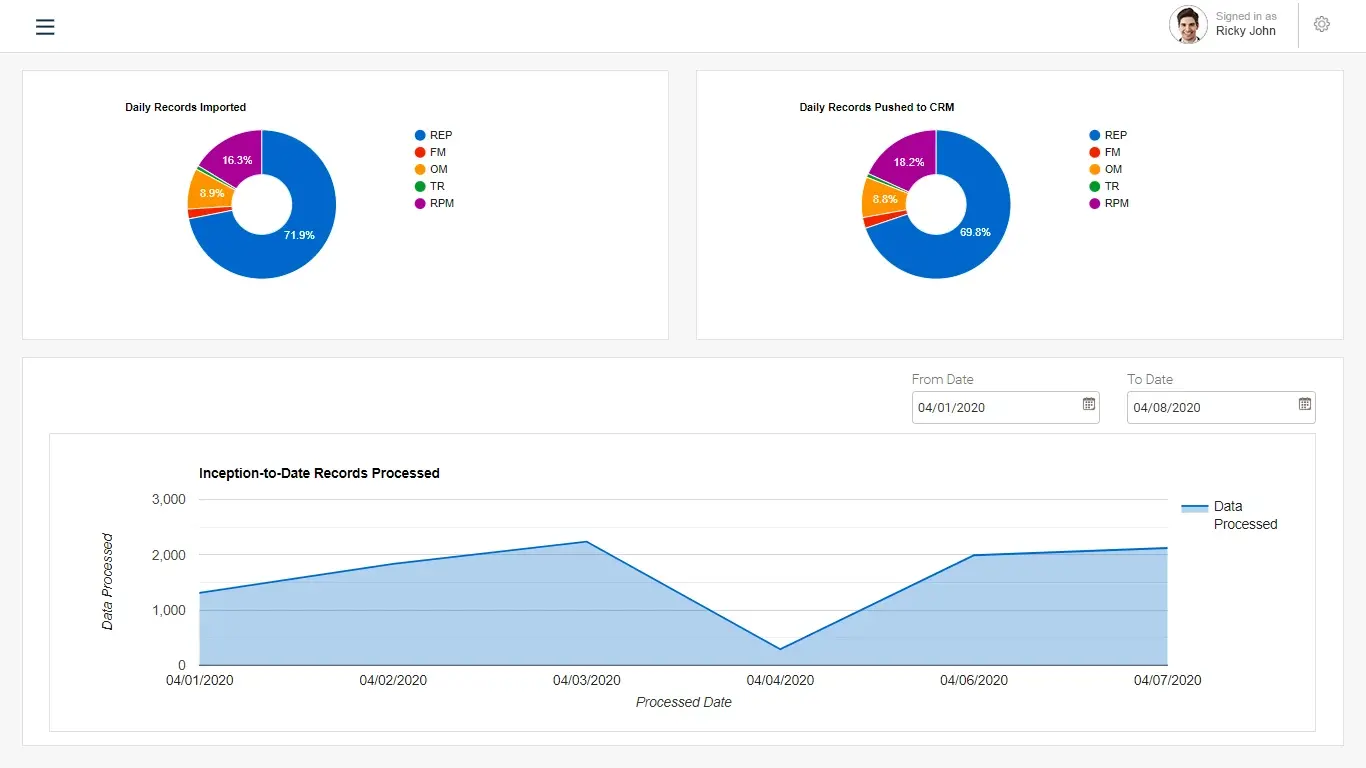Select the 16.3% purple donut slice

click(237, 160)
